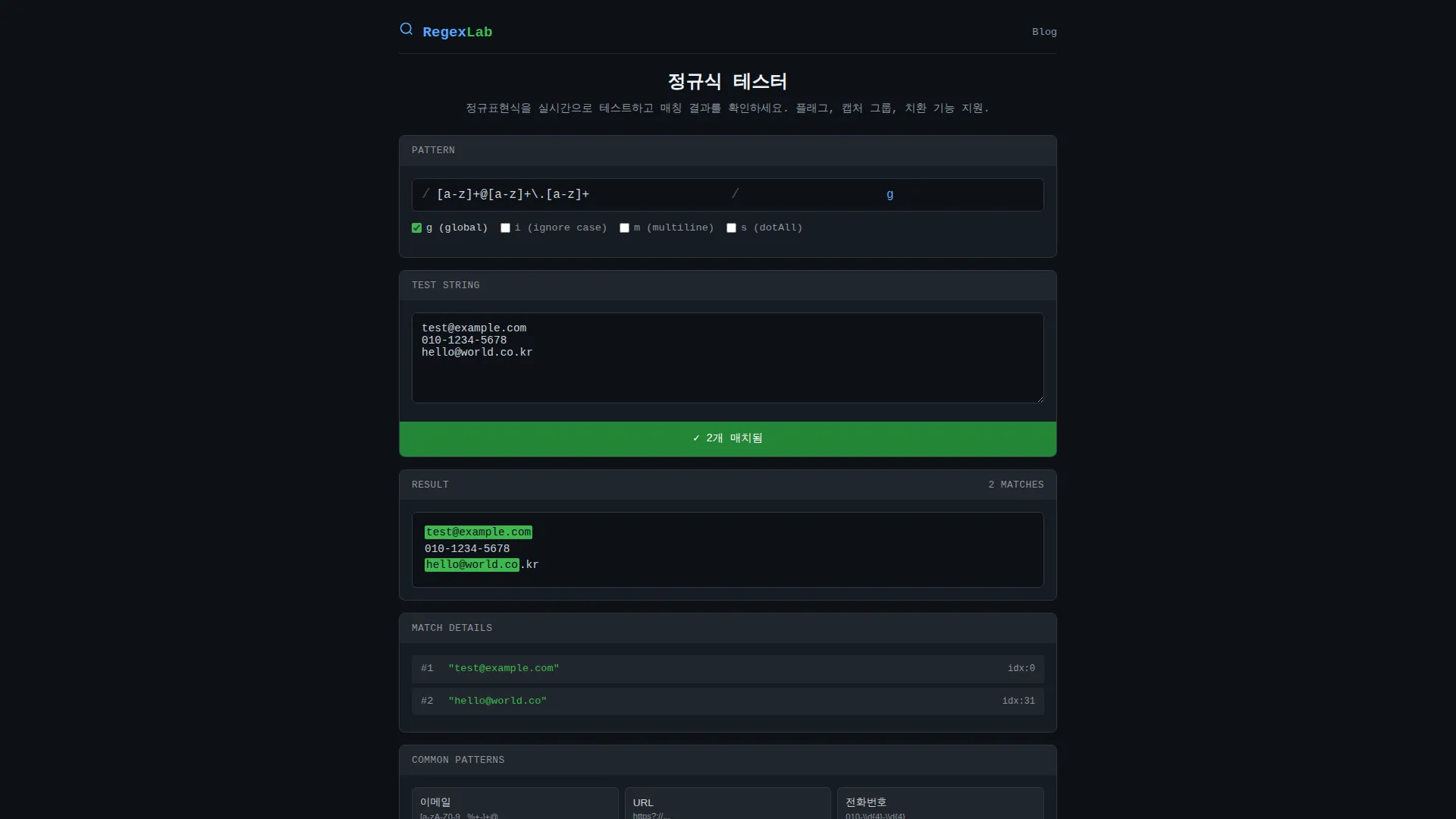Apply the 전화번호 common pattern

(940, 805)
